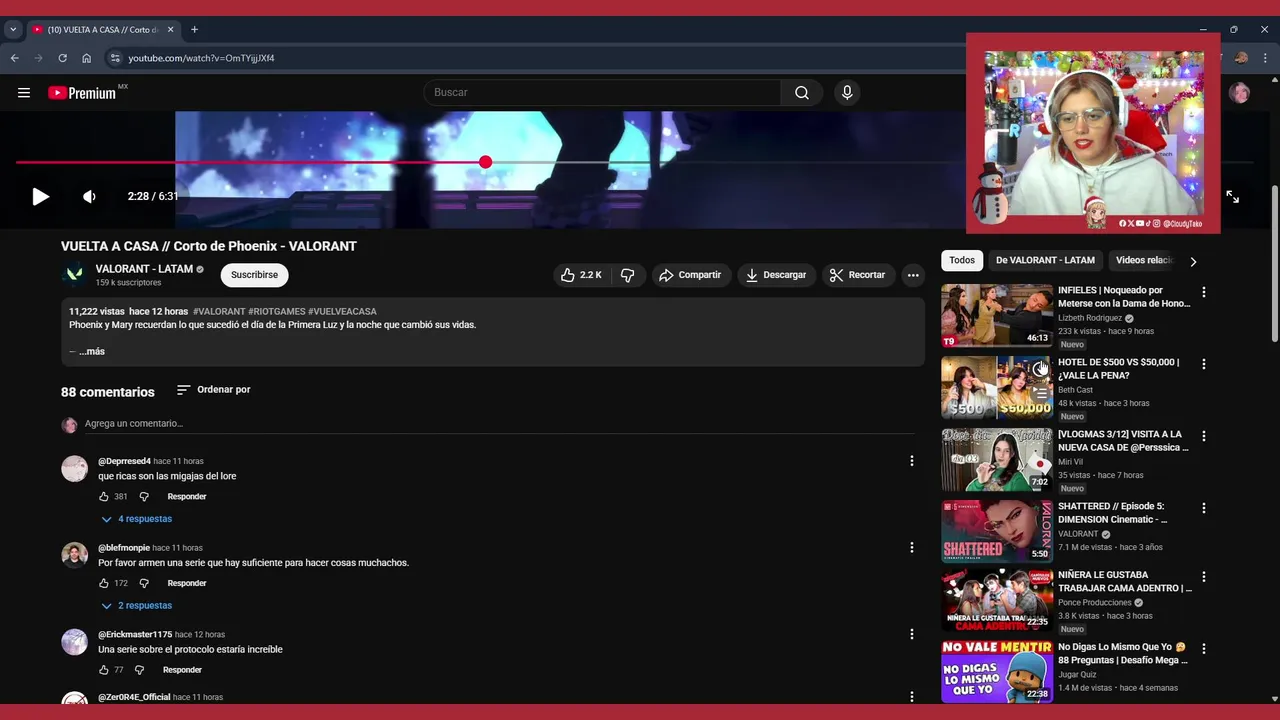Open the Ordenar por sort menu
Image resolution: width=1280 pixels, height=720 pixels.
coord(214,390)
